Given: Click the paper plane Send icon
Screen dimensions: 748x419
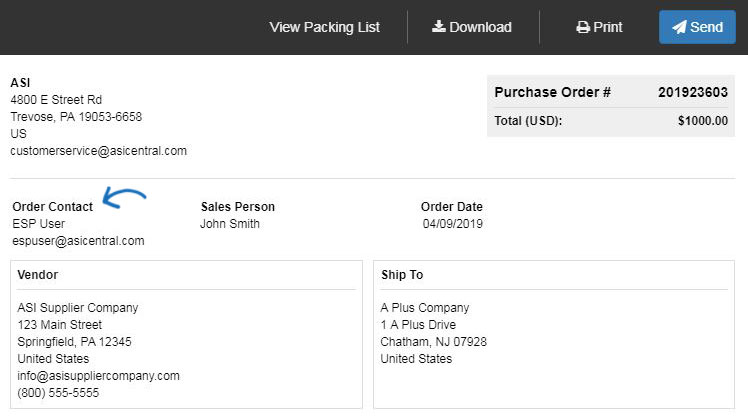Looking at the screenshot, I should [x=679, y=27].
